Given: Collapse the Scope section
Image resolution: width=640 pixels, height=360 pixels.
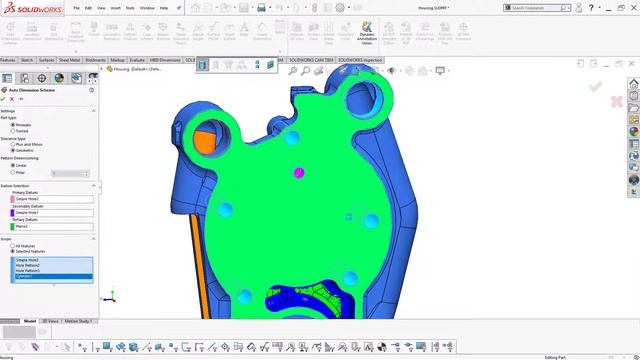Looking at the screenshot, I should (x=93, y=238).
